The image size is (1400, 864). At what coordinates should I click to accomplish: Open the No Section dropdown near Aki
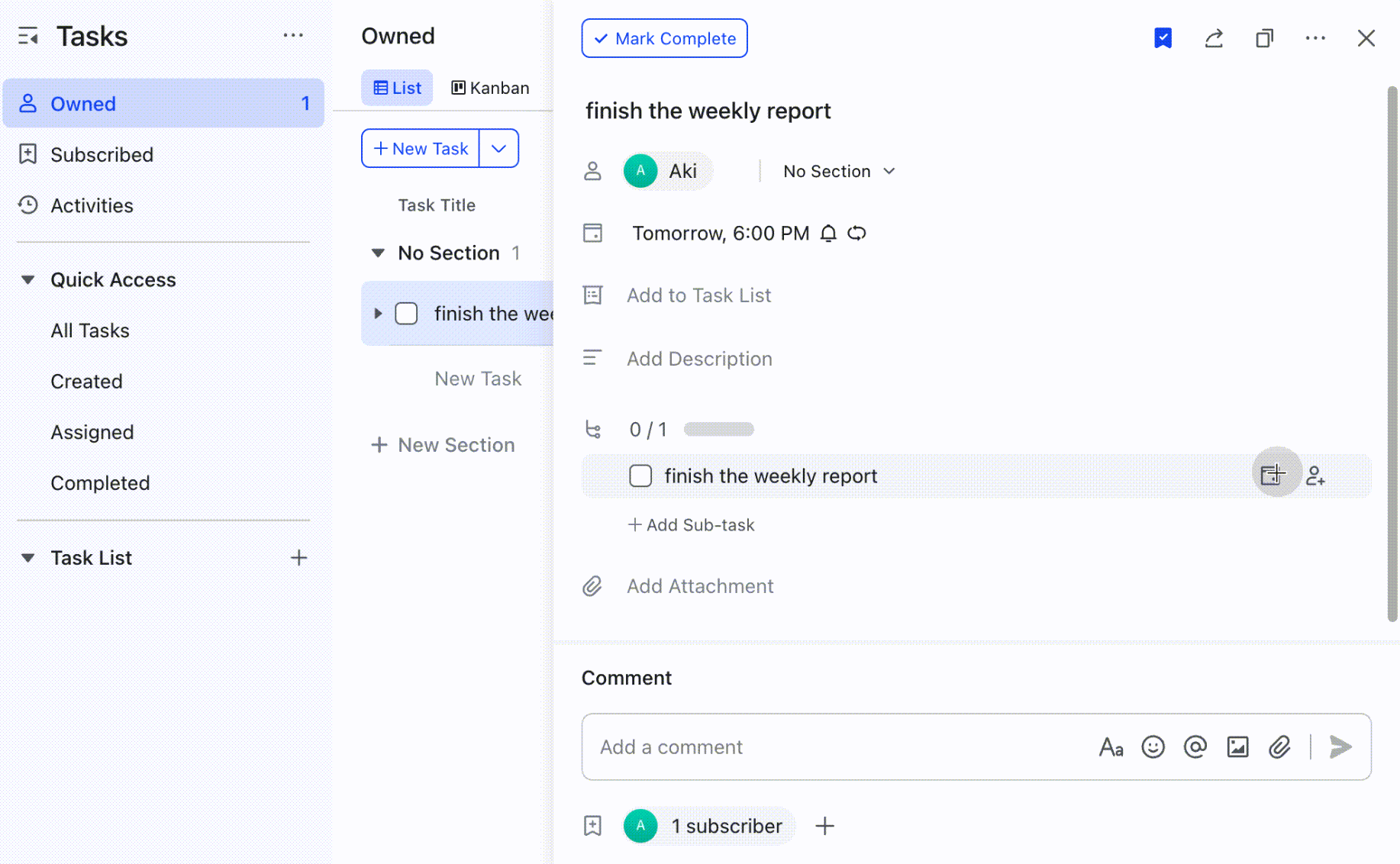pos(837,171)
